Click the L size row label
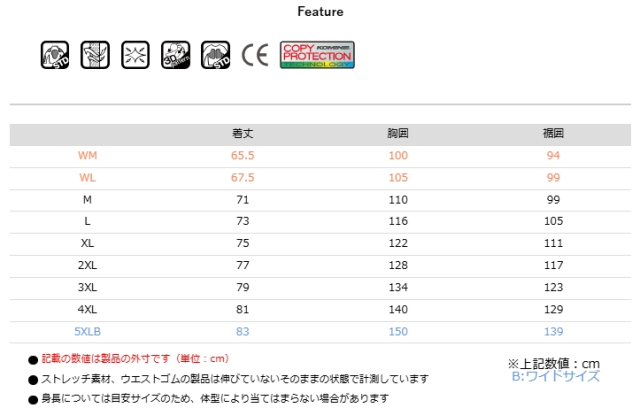This screenshot has width=640, height=408. [87, 221]
